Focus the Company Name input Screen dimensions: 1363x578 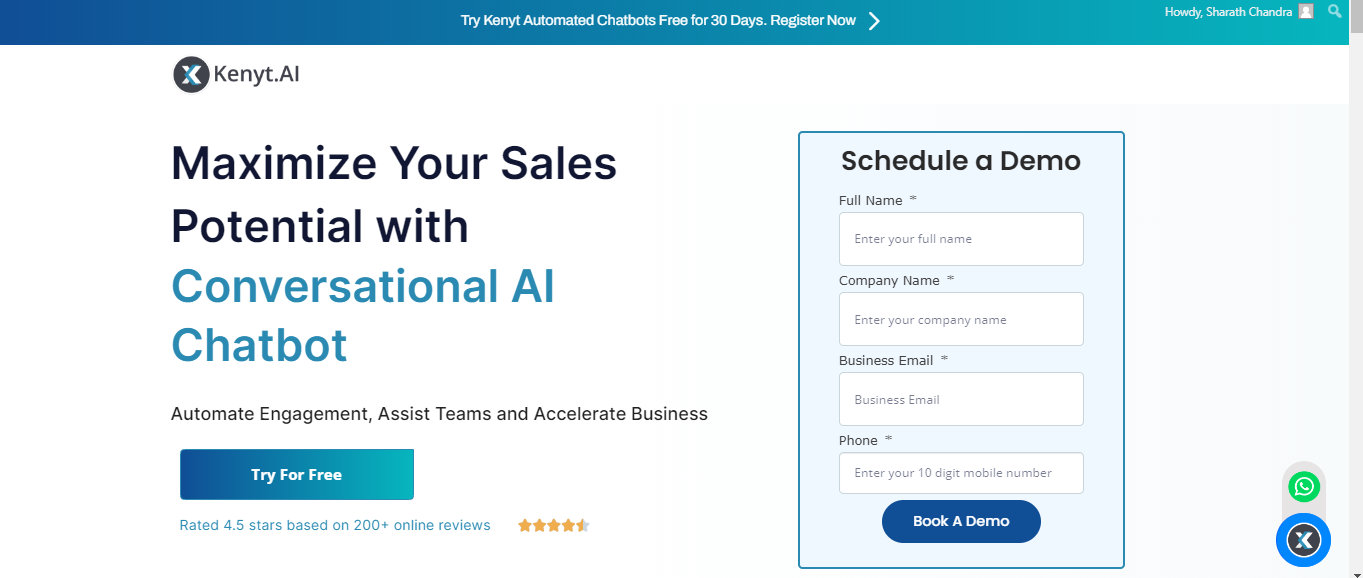click(x=960, y=318)
